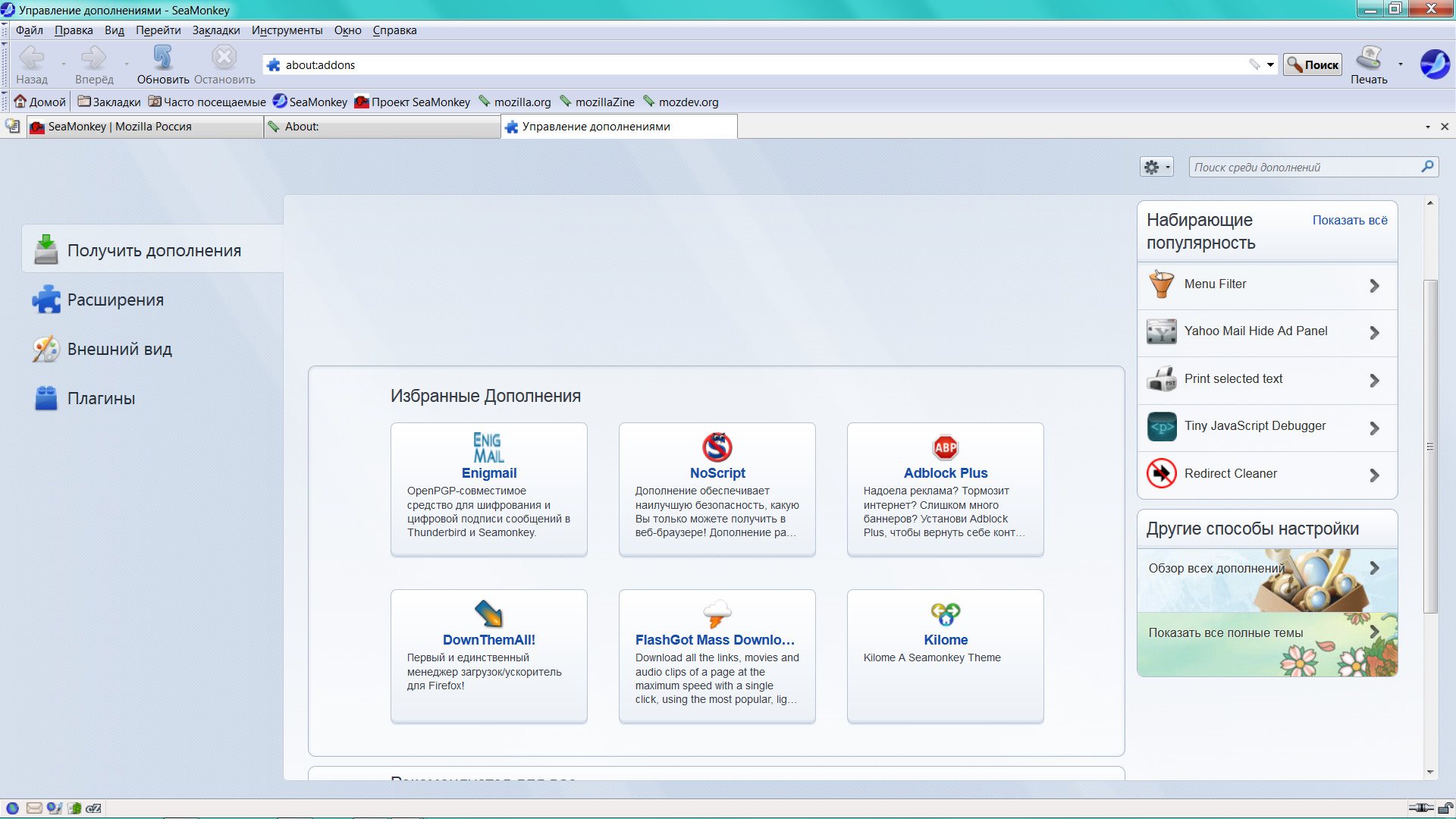
Task: Click the Back (Назад) navigation arrow
Action: [32, 58]
